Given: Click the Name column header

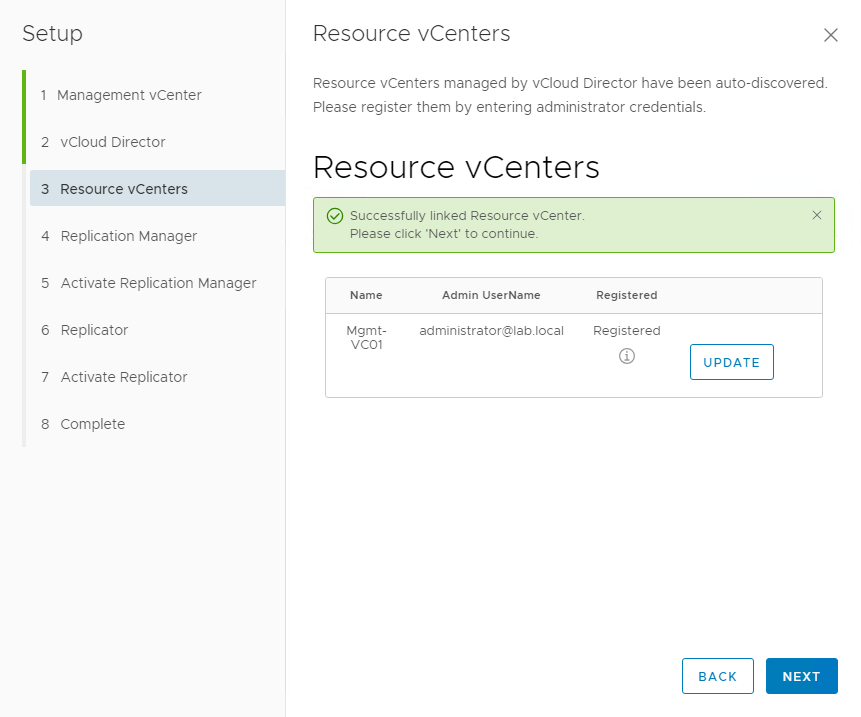Looking at the screenshot, I should point(366,295).
